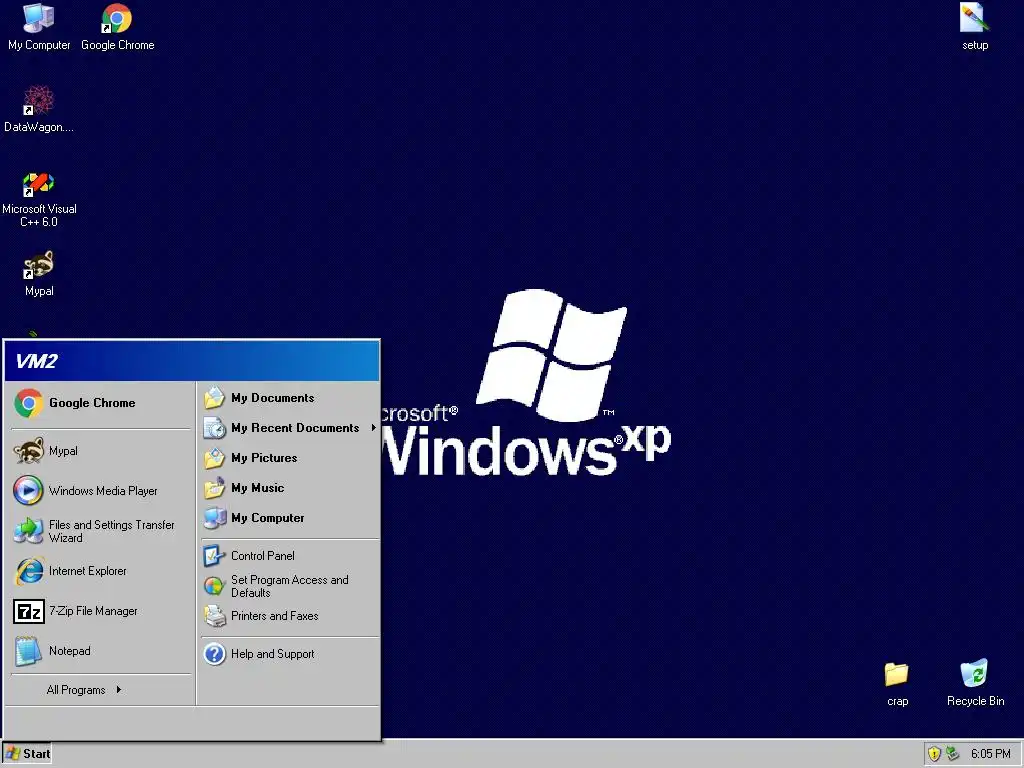Viewport: 1024px width, 768px height.
Task: Click the My Recent Documents clock icon
Action: pyautogui.click(x=214, y=428)
